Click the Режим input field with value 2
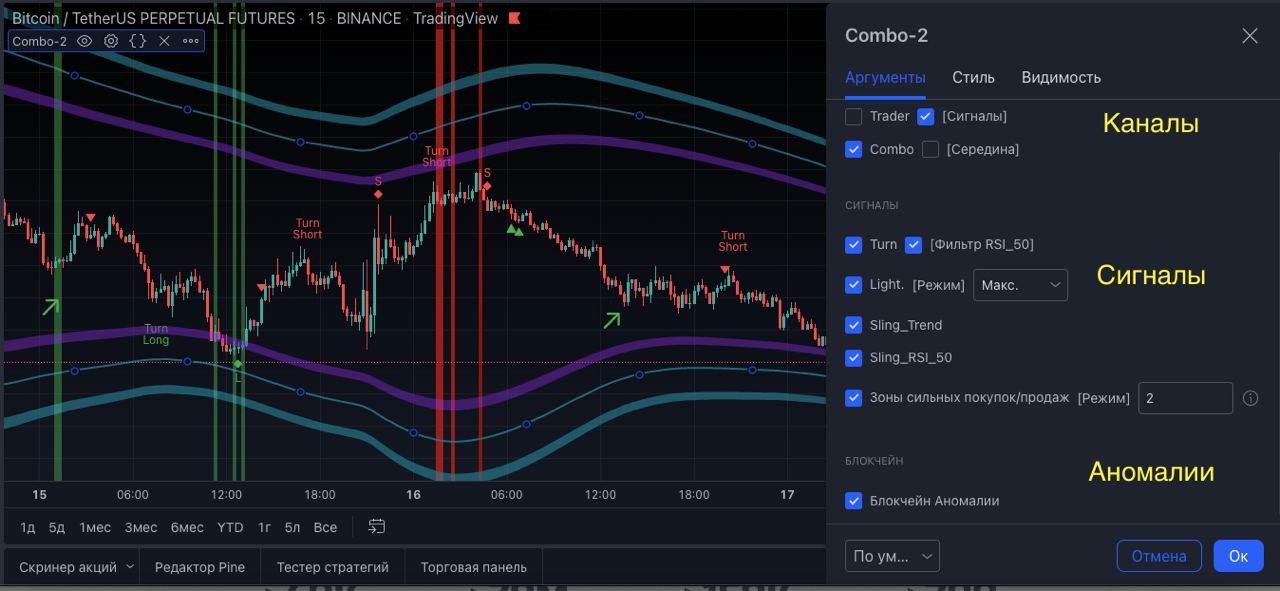Image resolution: width=1280 pixels, height=591 pixels. tap(1185, 398)
